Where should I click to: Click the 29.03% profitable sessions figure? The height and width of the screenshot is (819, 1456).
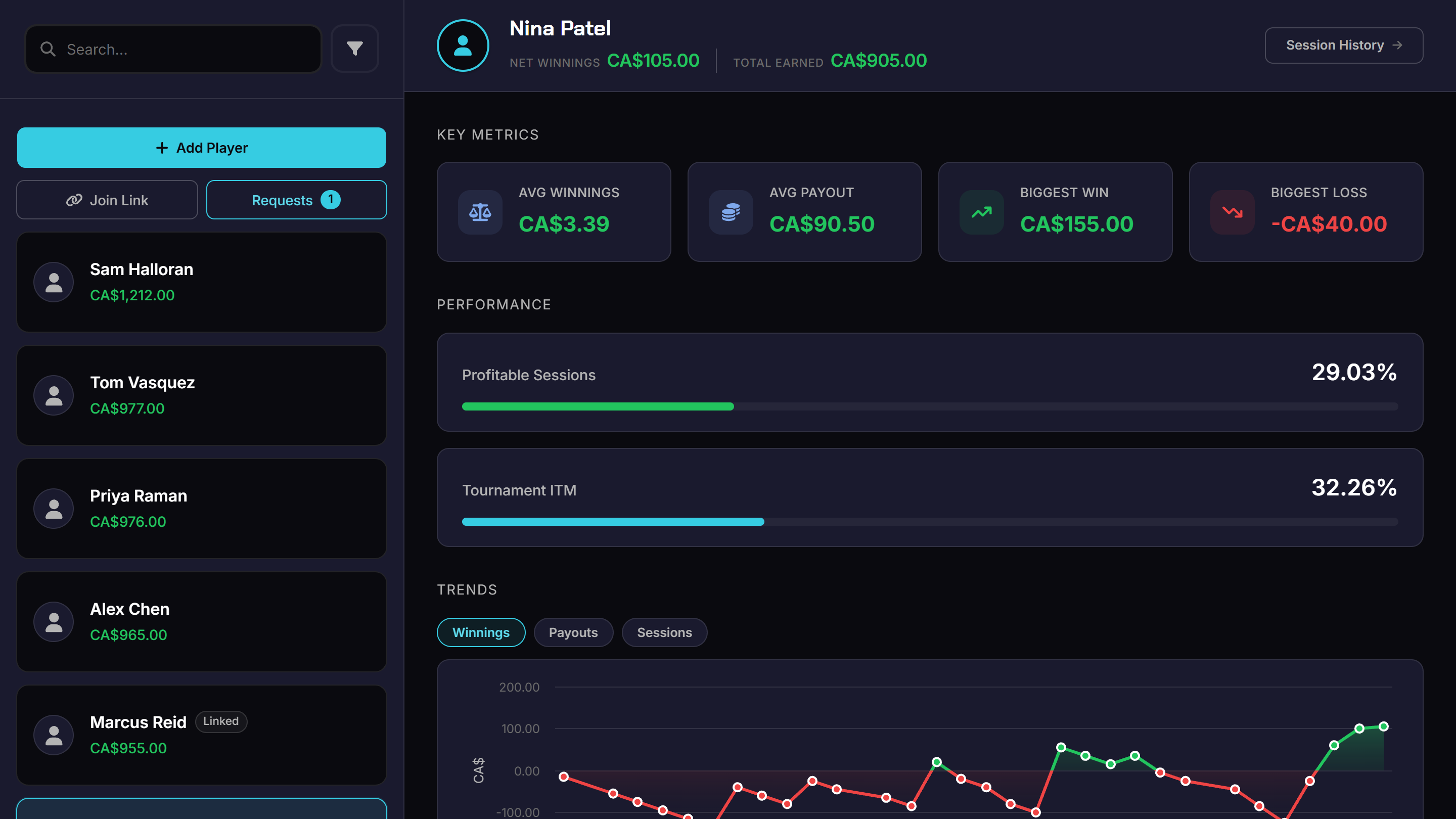[1354, 373]
